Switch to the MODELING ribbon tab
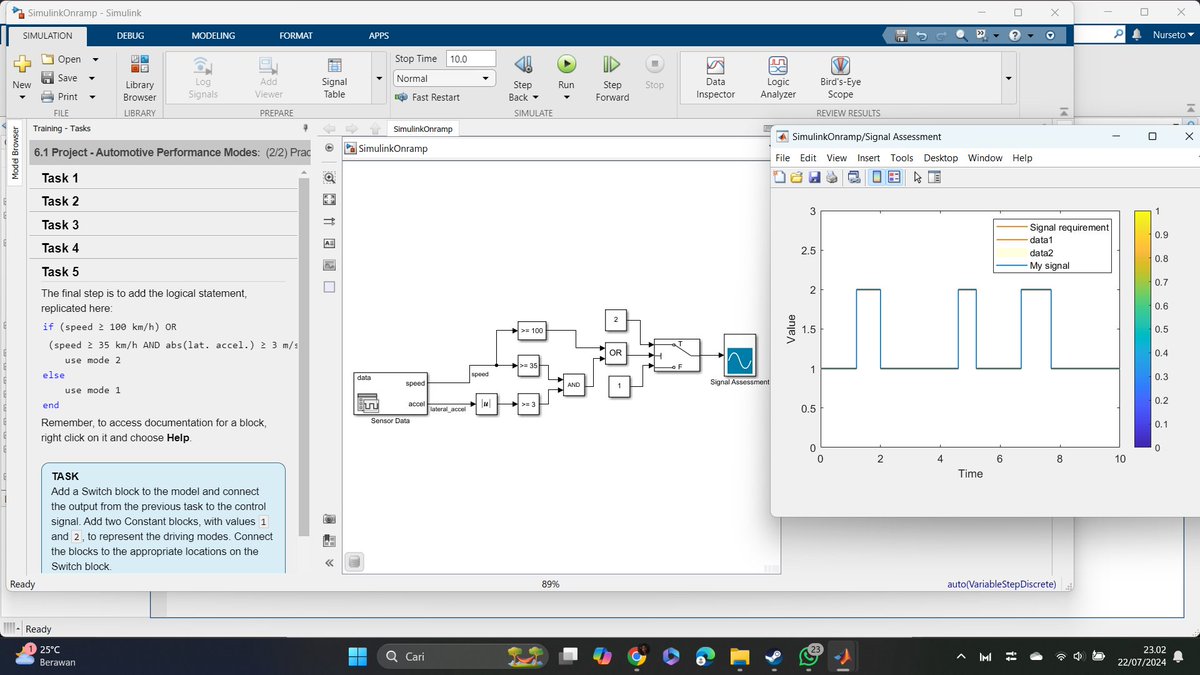 pos(213,35)
